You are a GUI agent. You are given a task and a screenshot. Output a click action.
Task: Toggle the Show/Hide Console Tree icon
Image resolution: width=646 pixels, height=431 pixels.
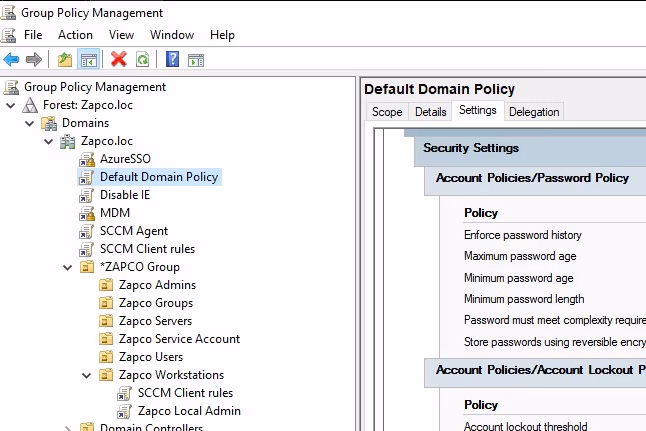(x=89, y=60)
